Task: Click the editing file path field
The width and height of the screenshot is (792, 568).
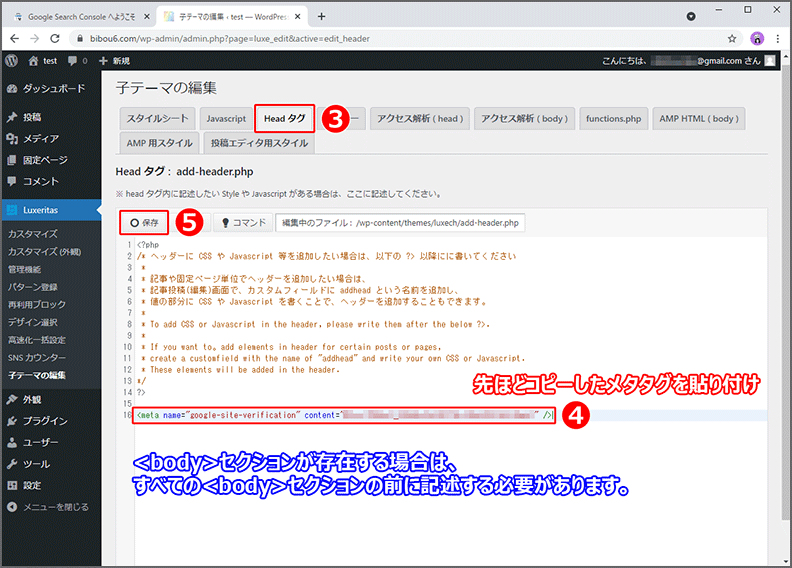Action: 400,223
